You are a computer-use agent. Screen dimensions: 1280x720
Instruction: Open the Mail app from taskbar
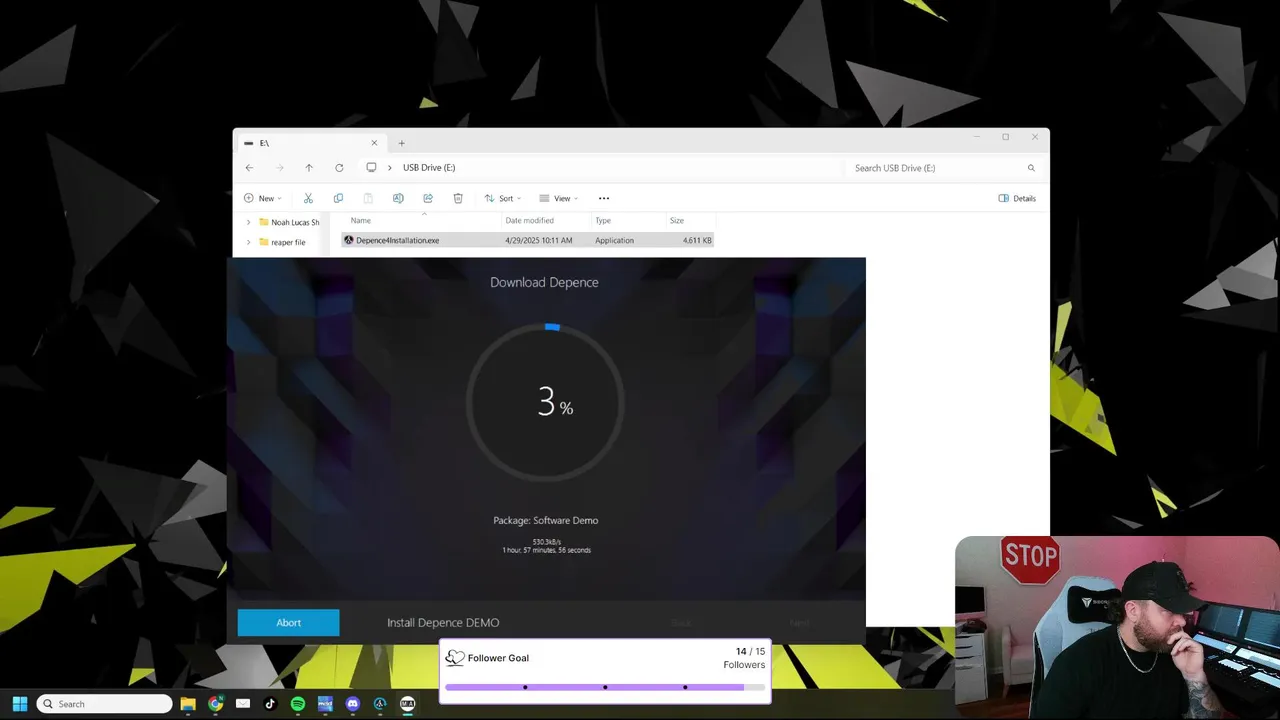click(243, 704)
